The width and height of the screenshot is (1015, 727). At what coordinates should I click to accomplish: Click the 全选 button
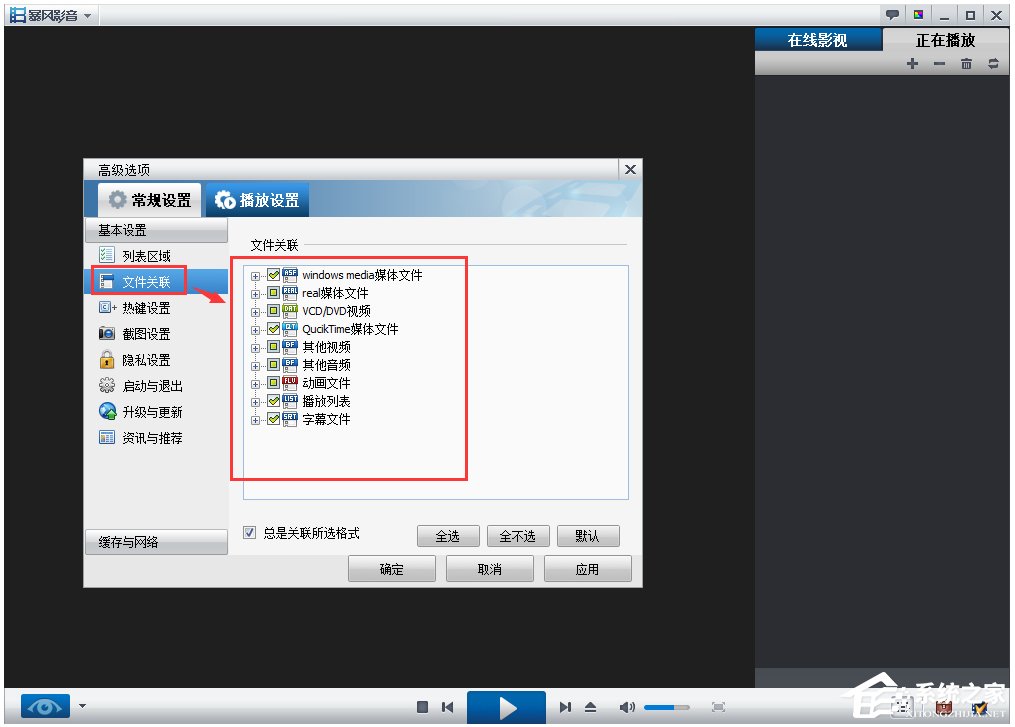[x=448, y=536]
